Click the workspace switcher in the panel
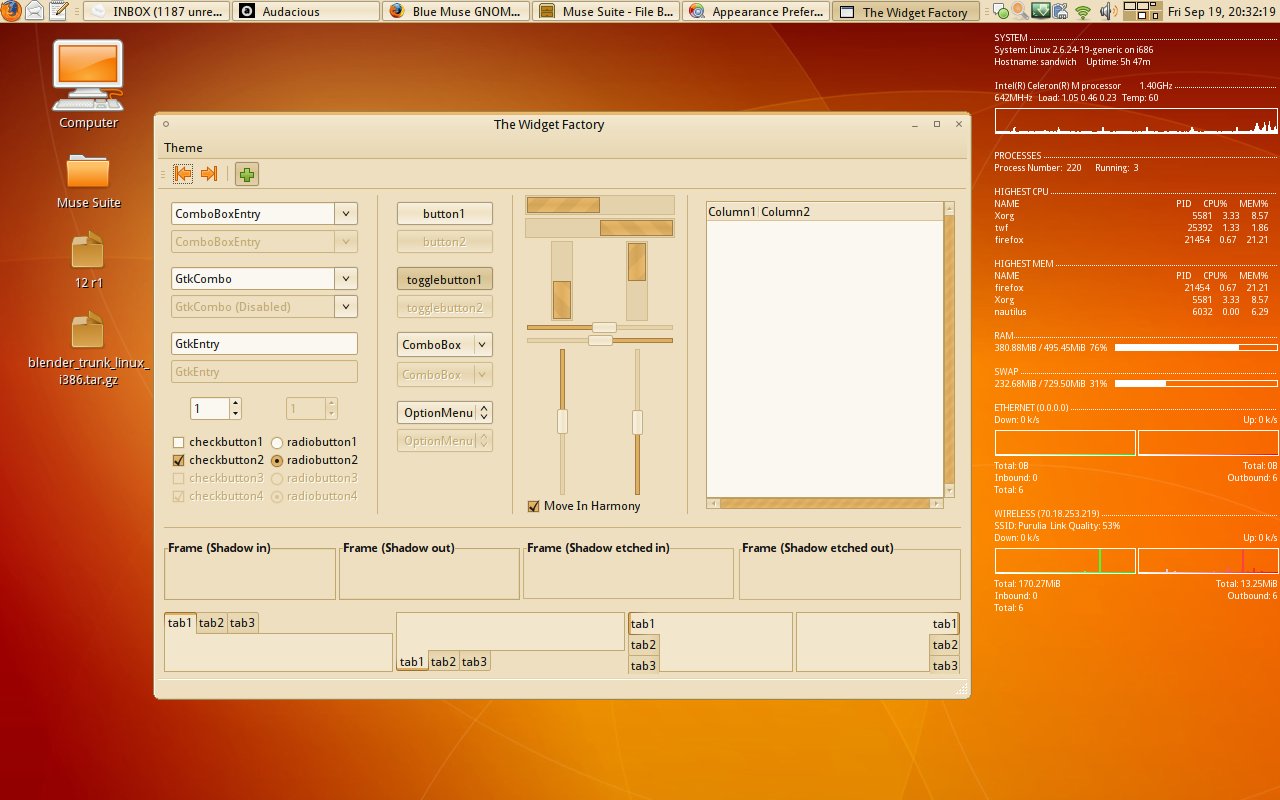Image resolution: width=1280 pixels, height=800 pixels. pyautogui.click(x=1143, y=12)
